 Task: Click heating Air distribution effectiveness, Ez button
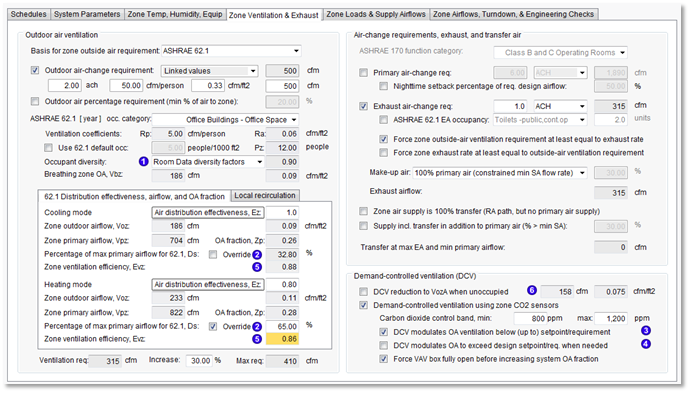pyautogui.click(x=208, y=285)
